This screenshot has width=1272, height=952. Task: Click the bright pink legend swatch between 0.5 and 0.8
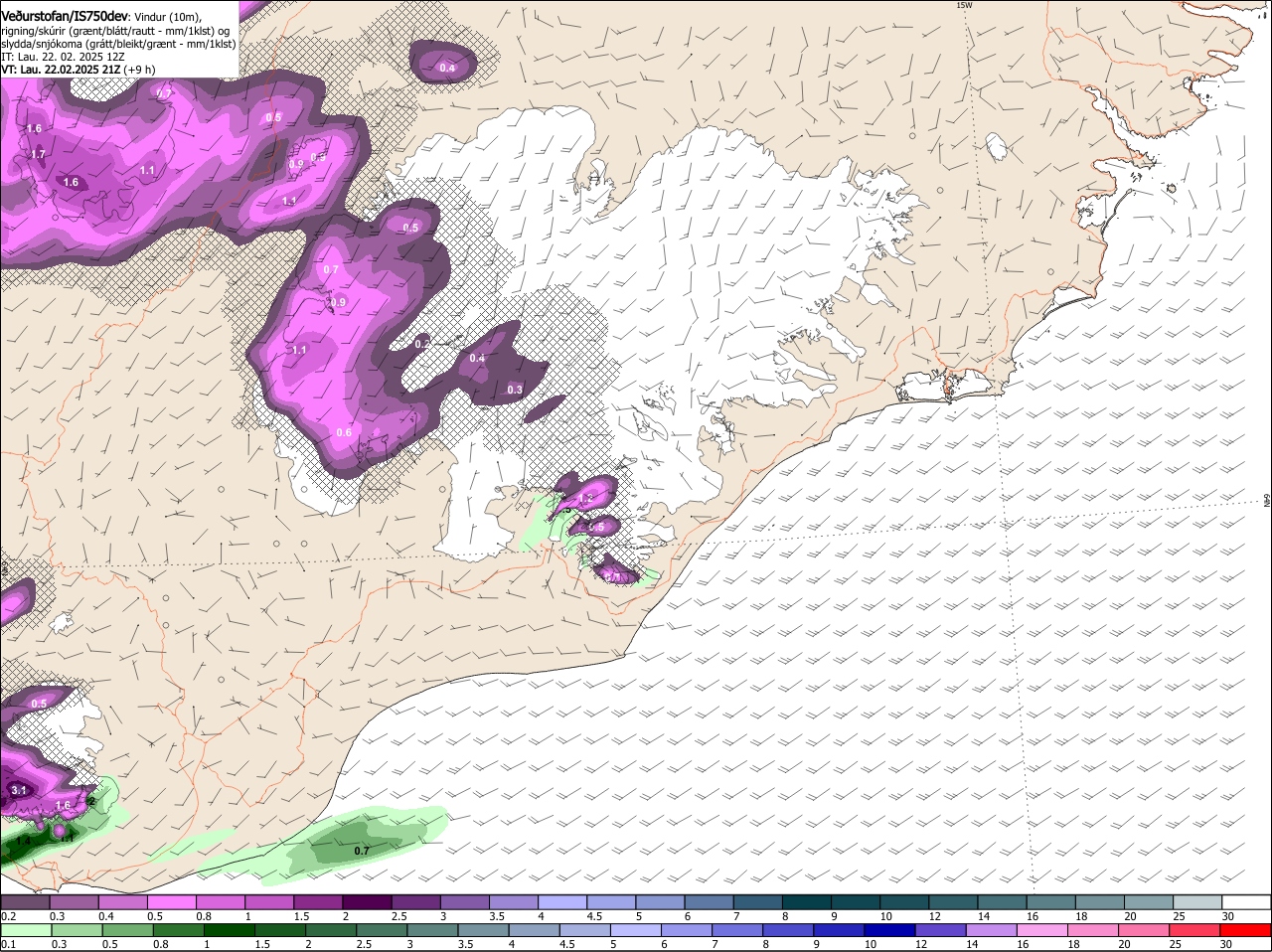[x=172, y=902]
